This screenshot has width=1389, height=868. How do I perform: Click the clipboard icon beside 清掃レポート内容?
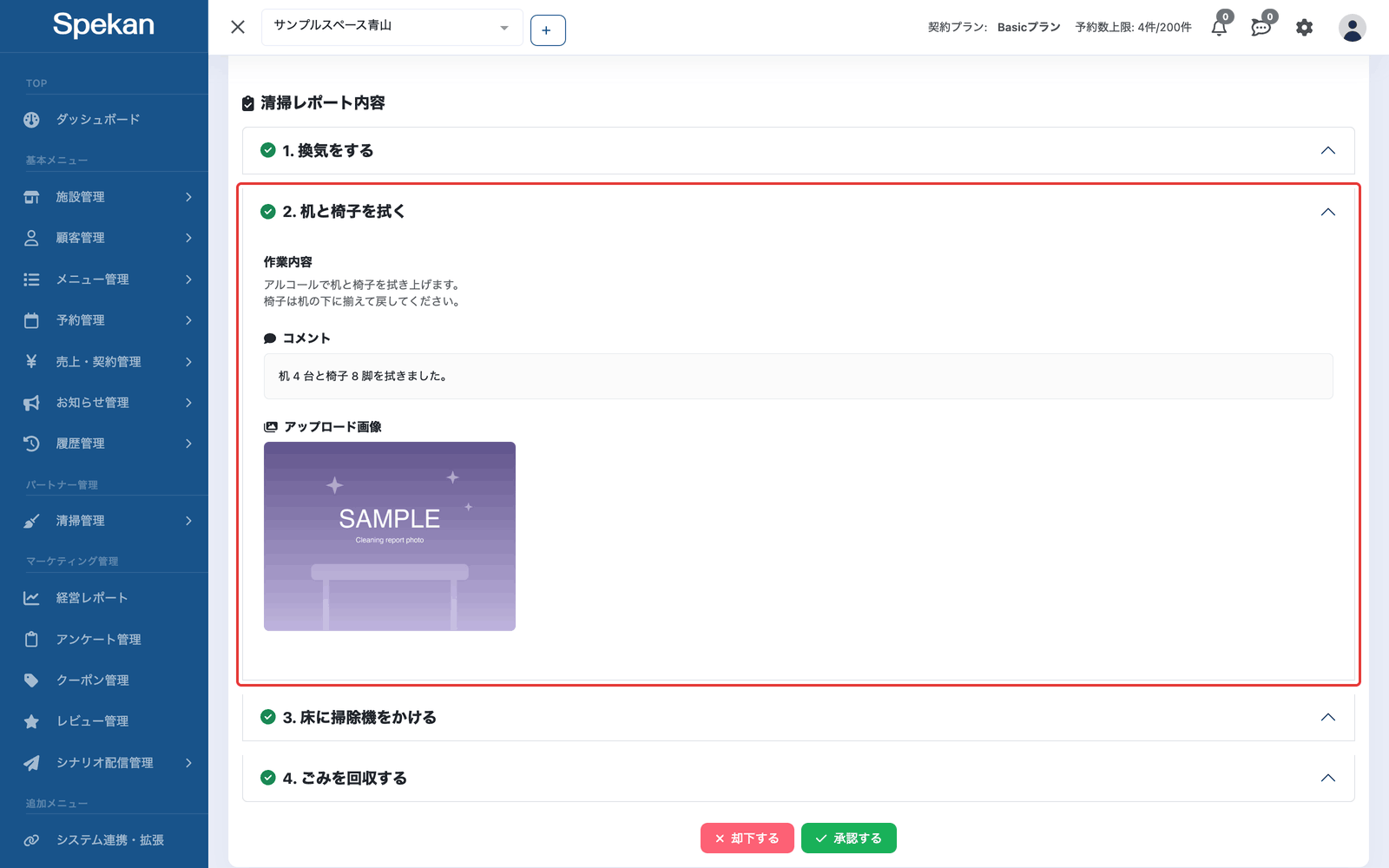tap(248, 103)
